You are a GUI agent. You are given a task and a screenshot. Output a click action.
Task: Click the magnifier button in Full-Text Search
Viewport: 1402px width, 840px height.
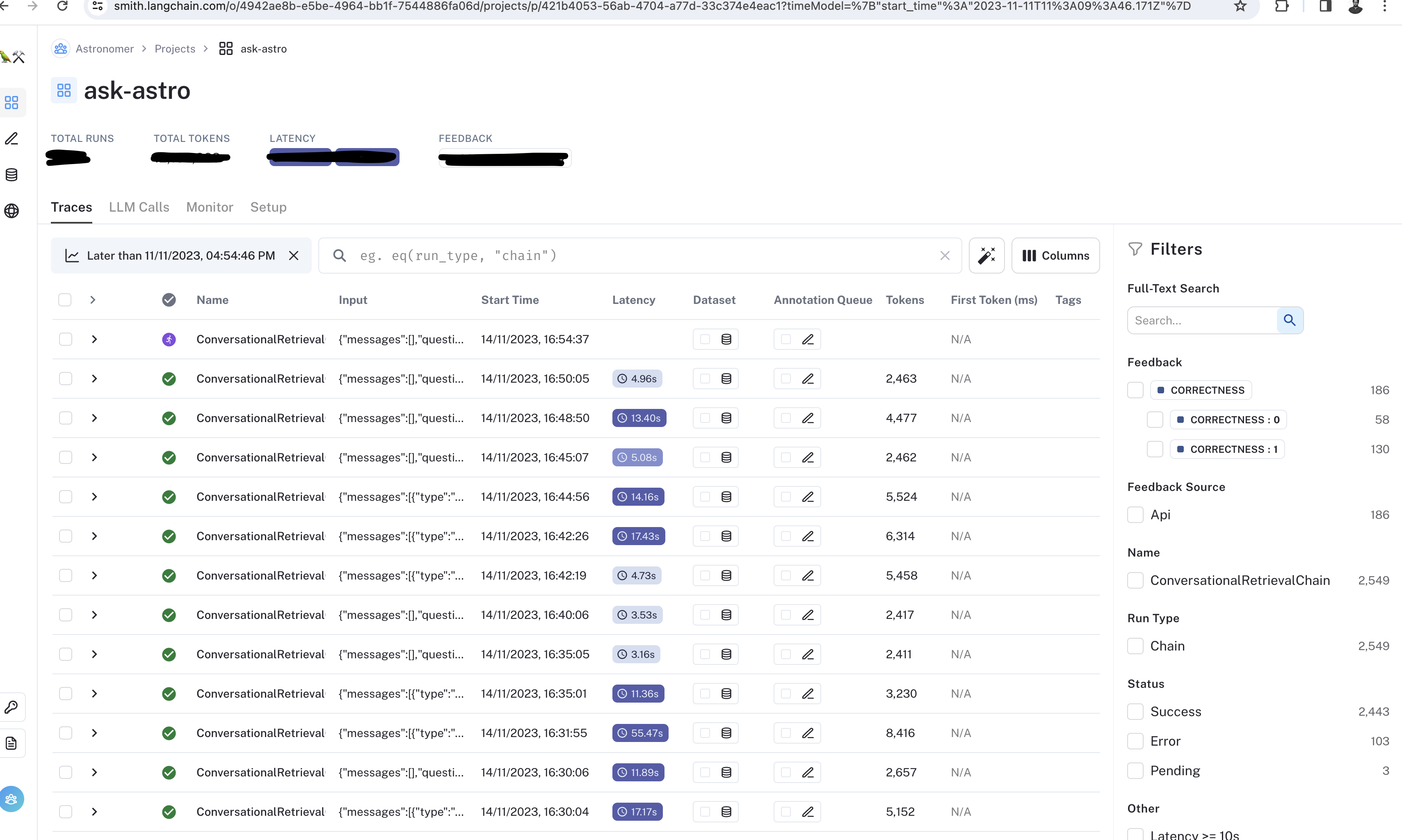(1289, 320)
